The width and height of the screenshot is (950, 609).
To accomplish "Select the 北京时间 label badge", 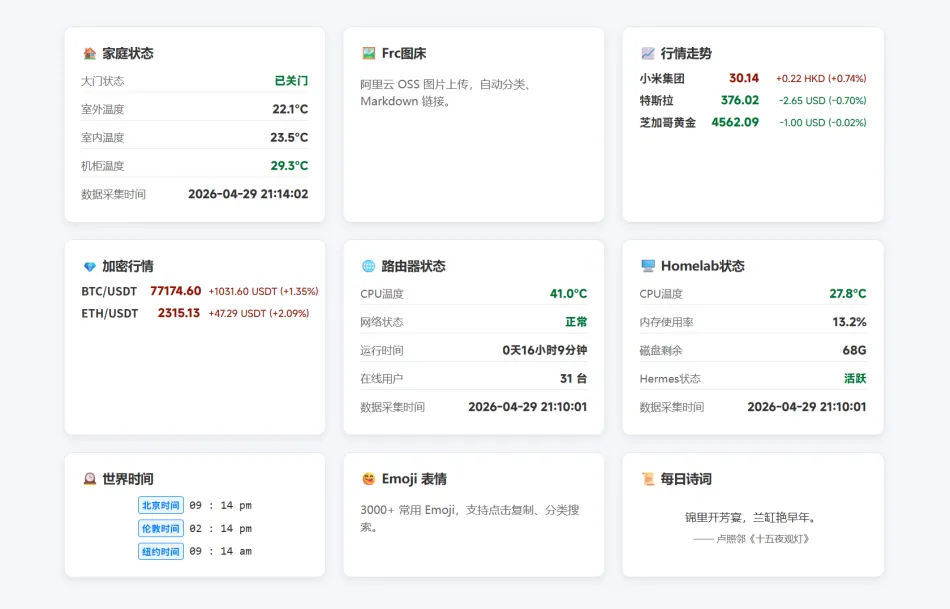I will (x=160, y=506).
